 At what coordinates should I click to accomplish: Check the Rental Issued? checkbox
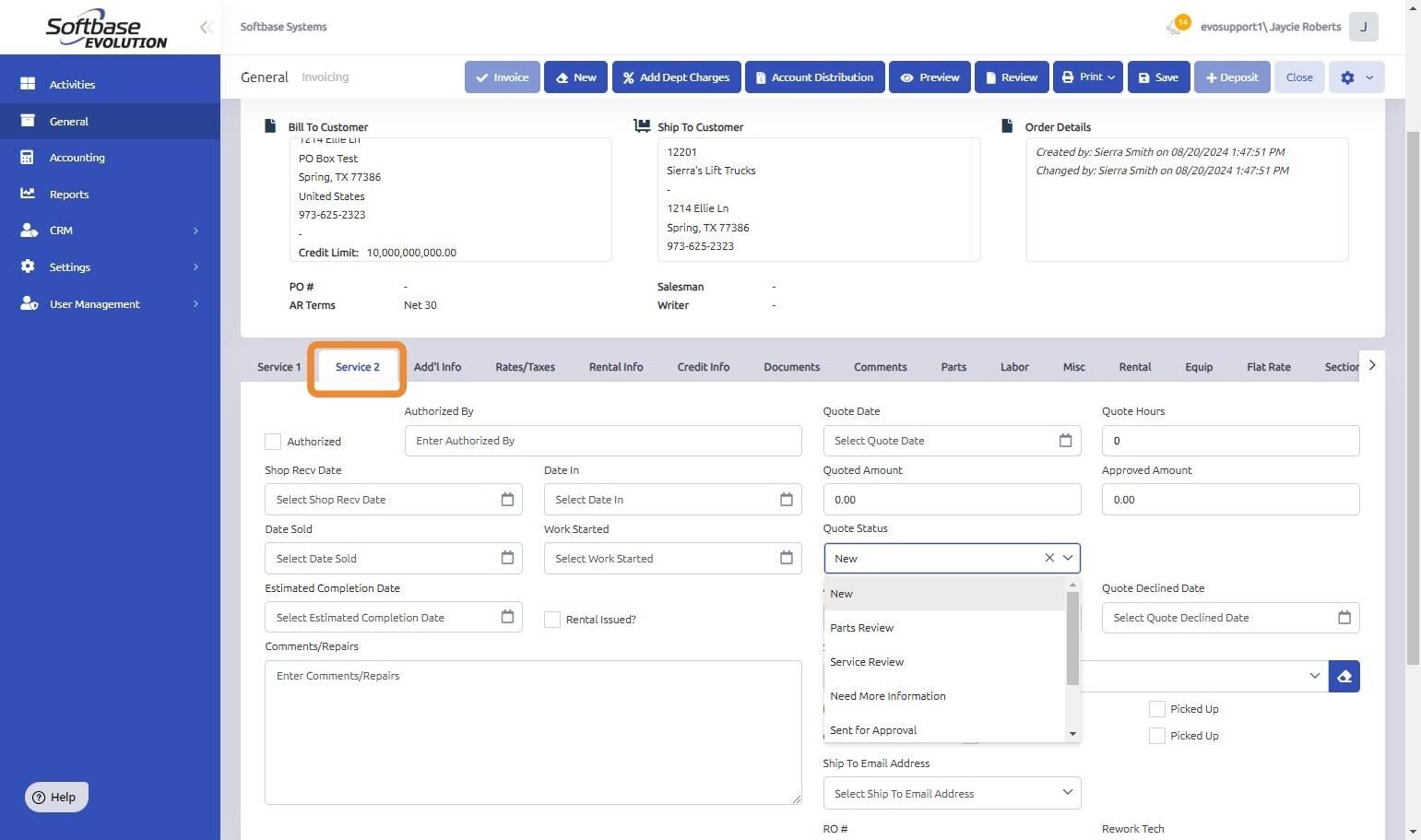[x=552, y=620]
